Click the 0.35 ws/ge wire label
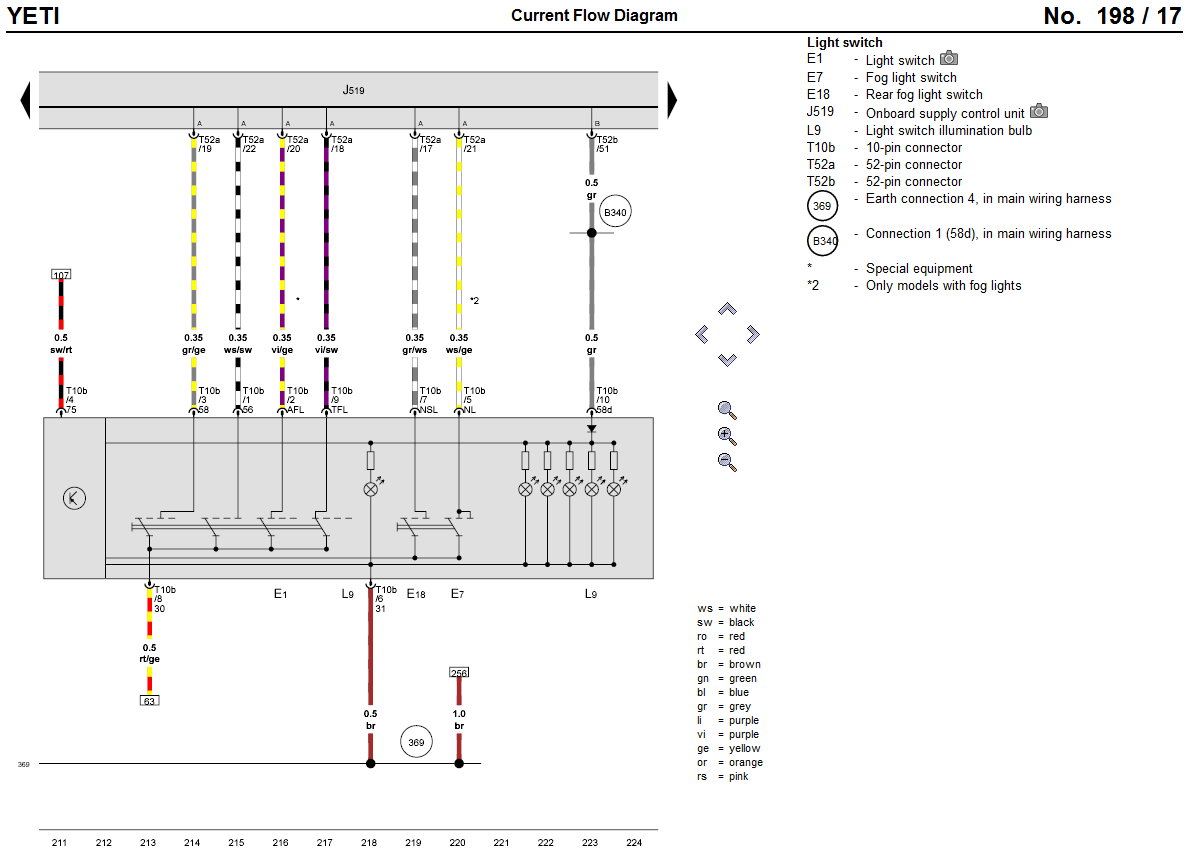The image size is (1193, 864). tap(459, 344)
